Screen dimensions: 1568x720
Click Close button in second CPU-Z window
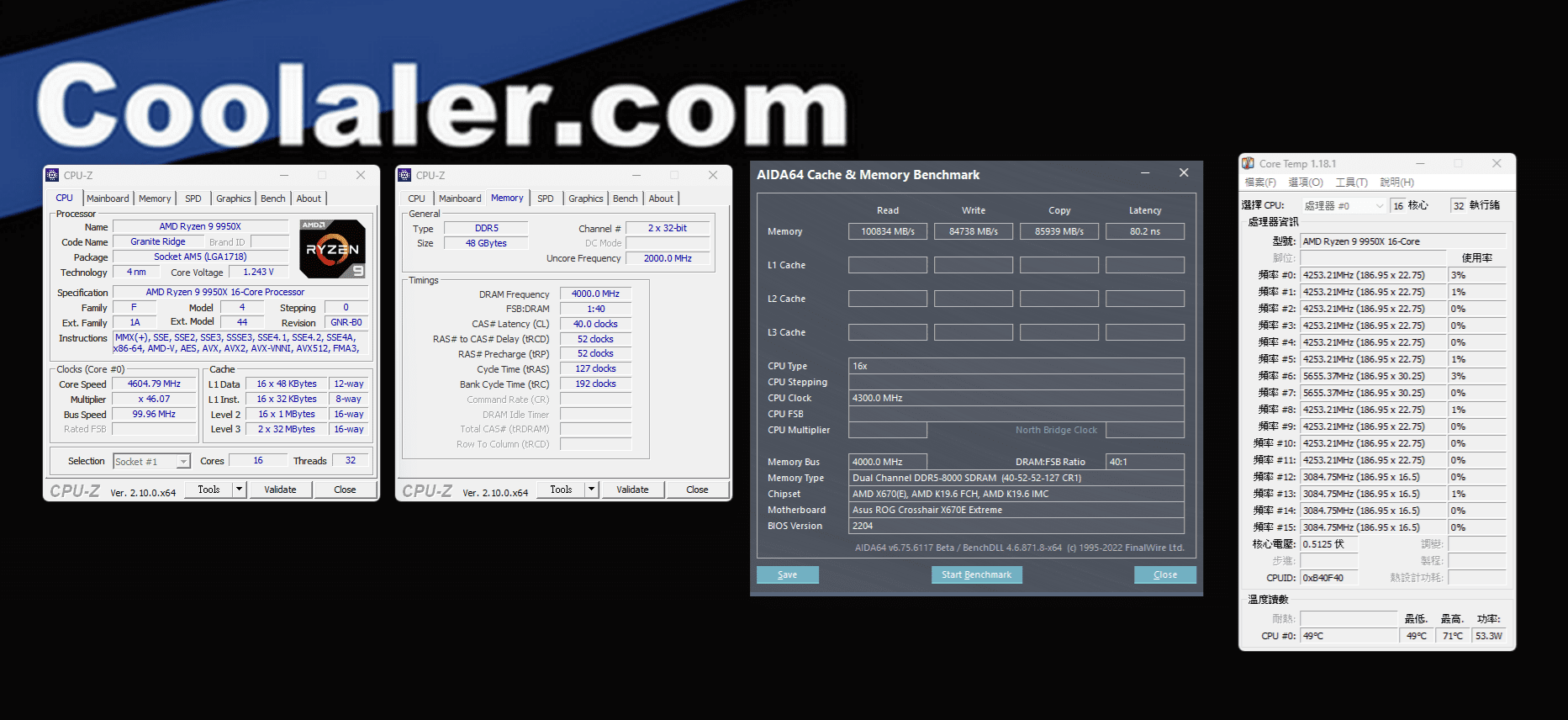point(697,489)
